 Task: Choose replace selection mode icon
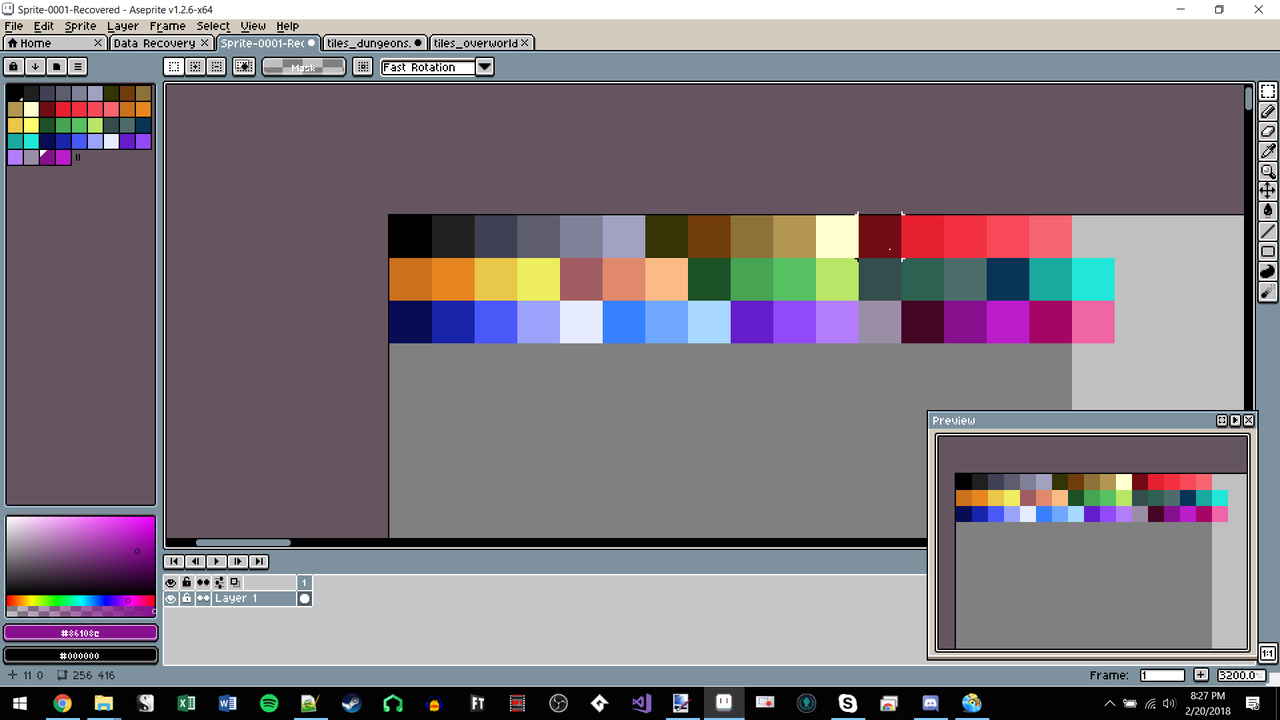click(174, 67)
